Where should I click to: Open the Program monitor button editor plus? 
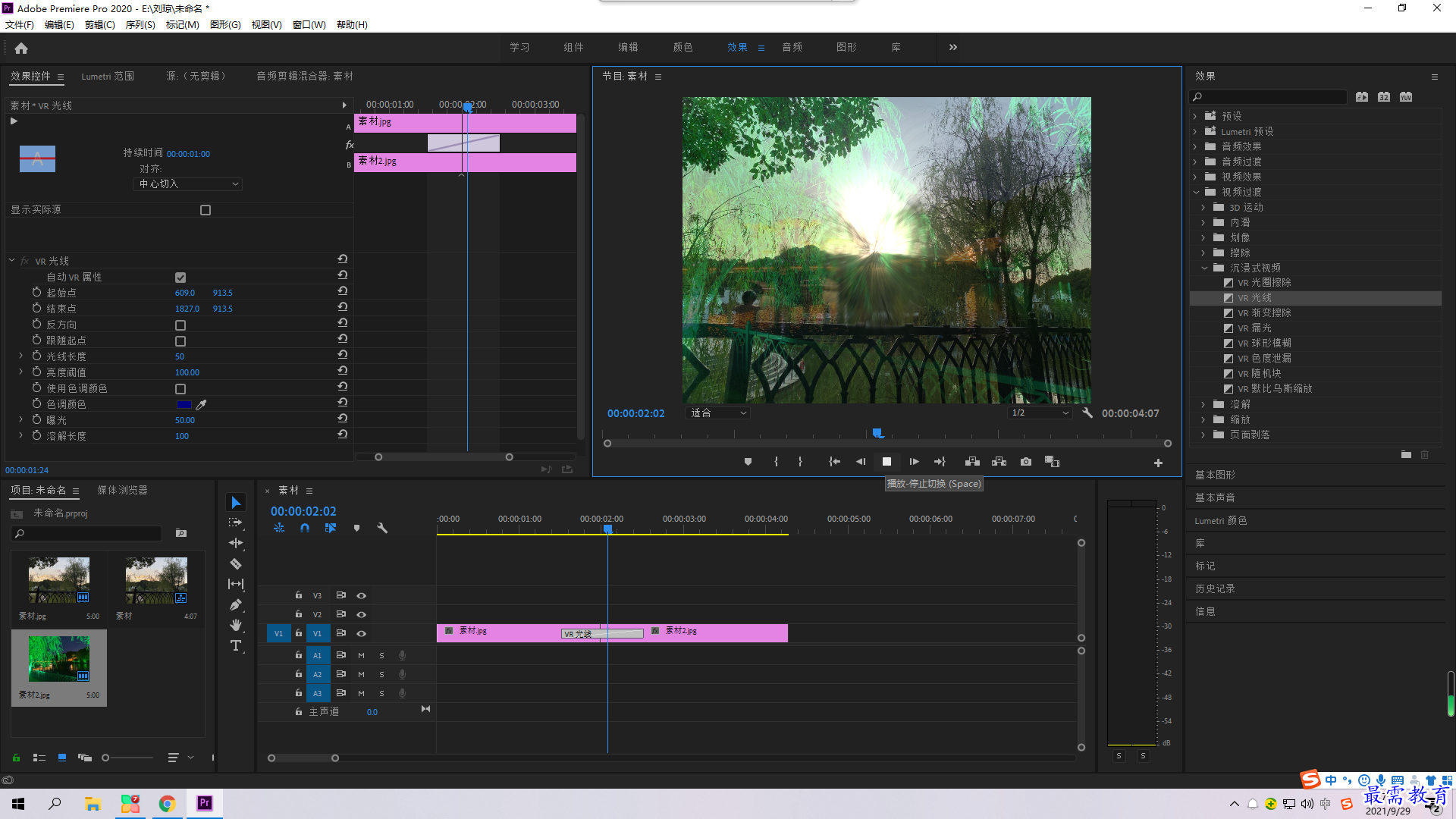[1158, 463]
